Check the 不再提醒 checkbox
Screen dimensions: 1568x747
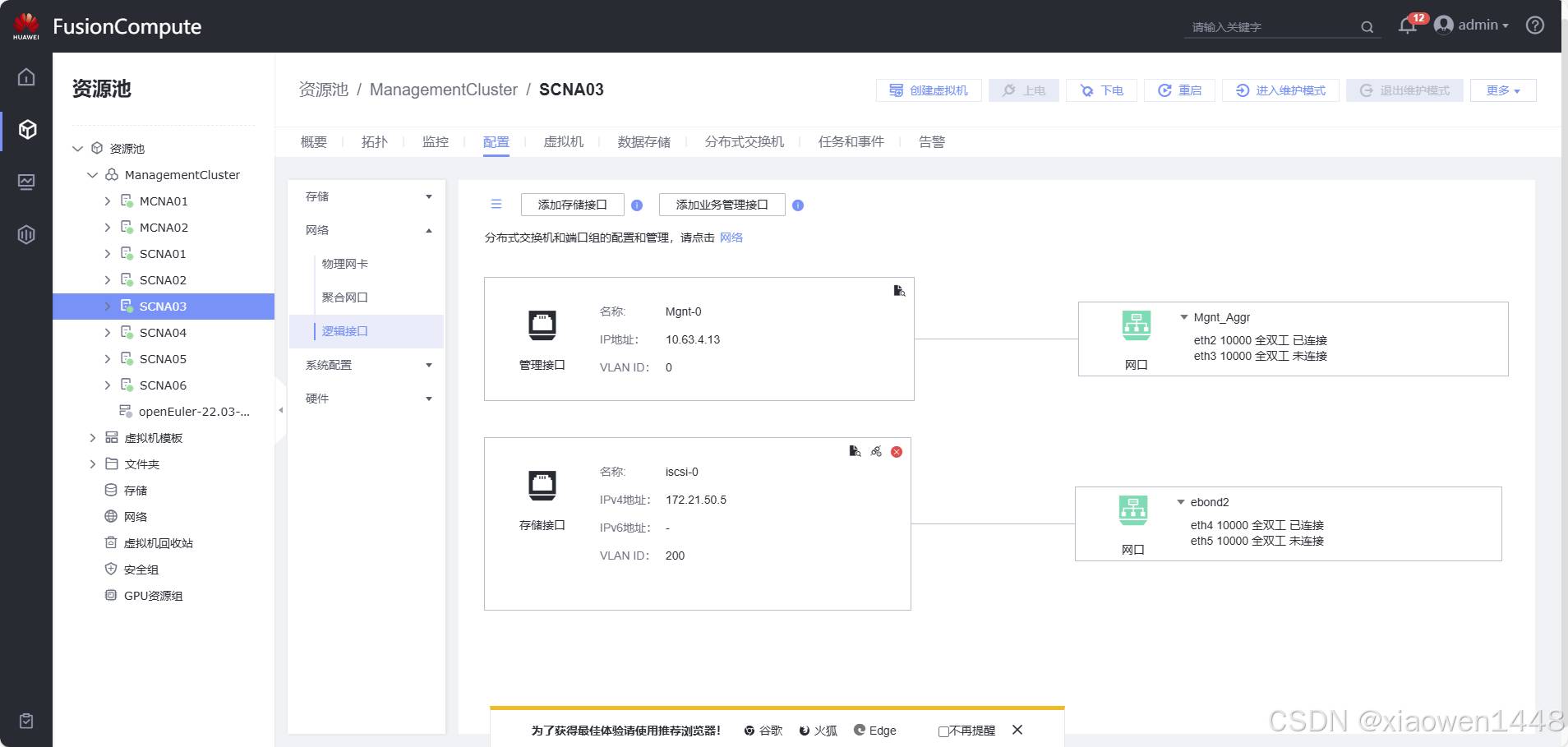[x=943, y=731]
